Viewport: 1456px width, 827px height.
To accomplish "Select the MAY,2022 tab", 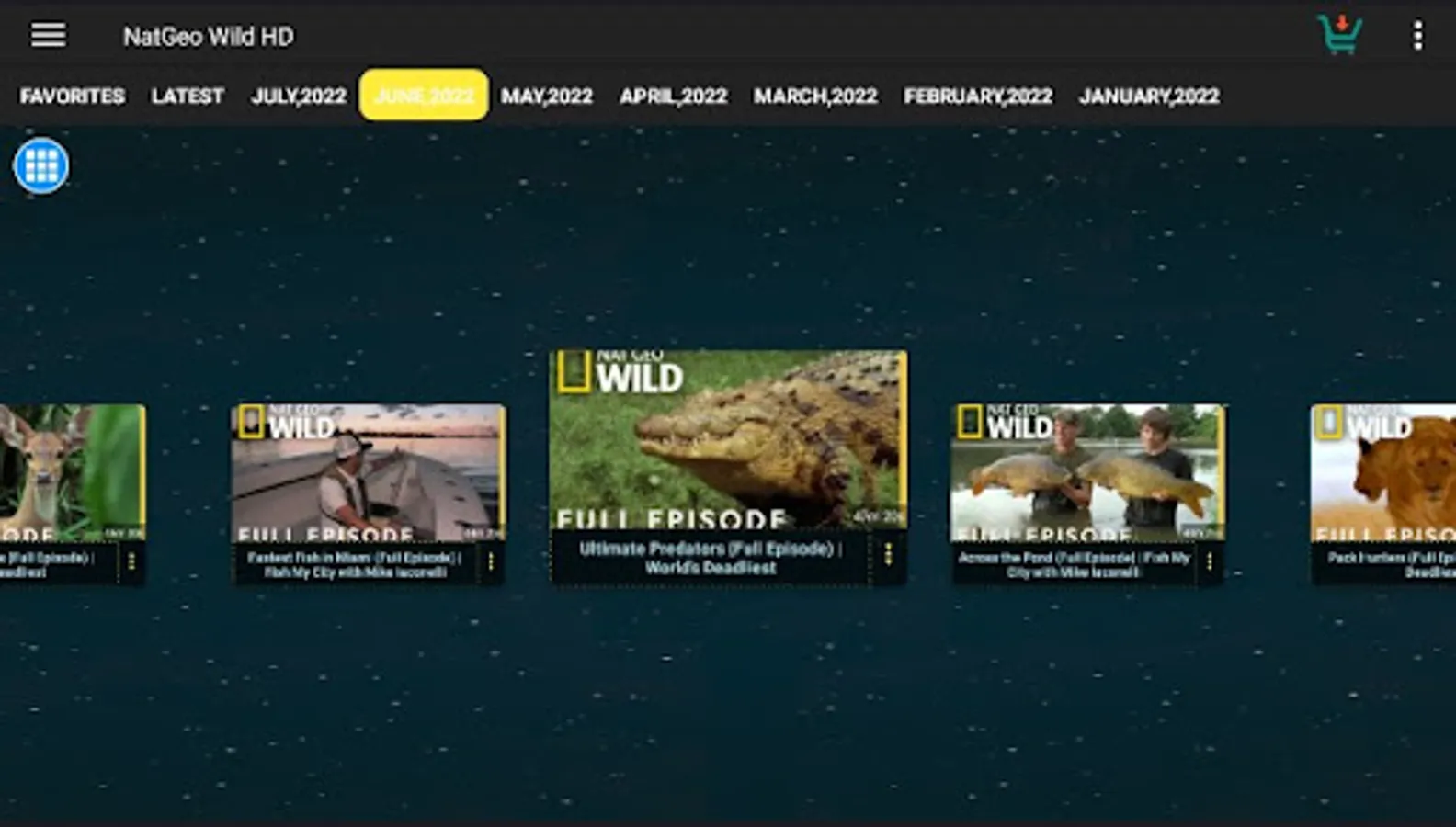I will tap(547, 96).
